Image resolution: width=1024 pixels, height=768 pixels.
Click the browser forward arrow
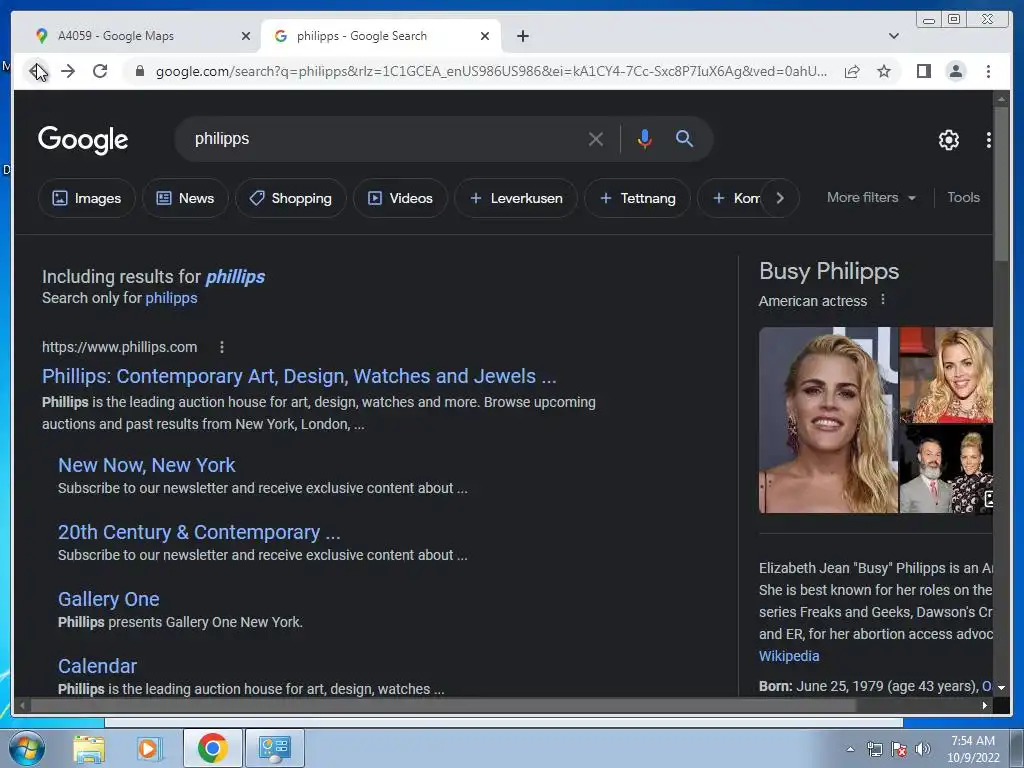click(x=68, y=71)
